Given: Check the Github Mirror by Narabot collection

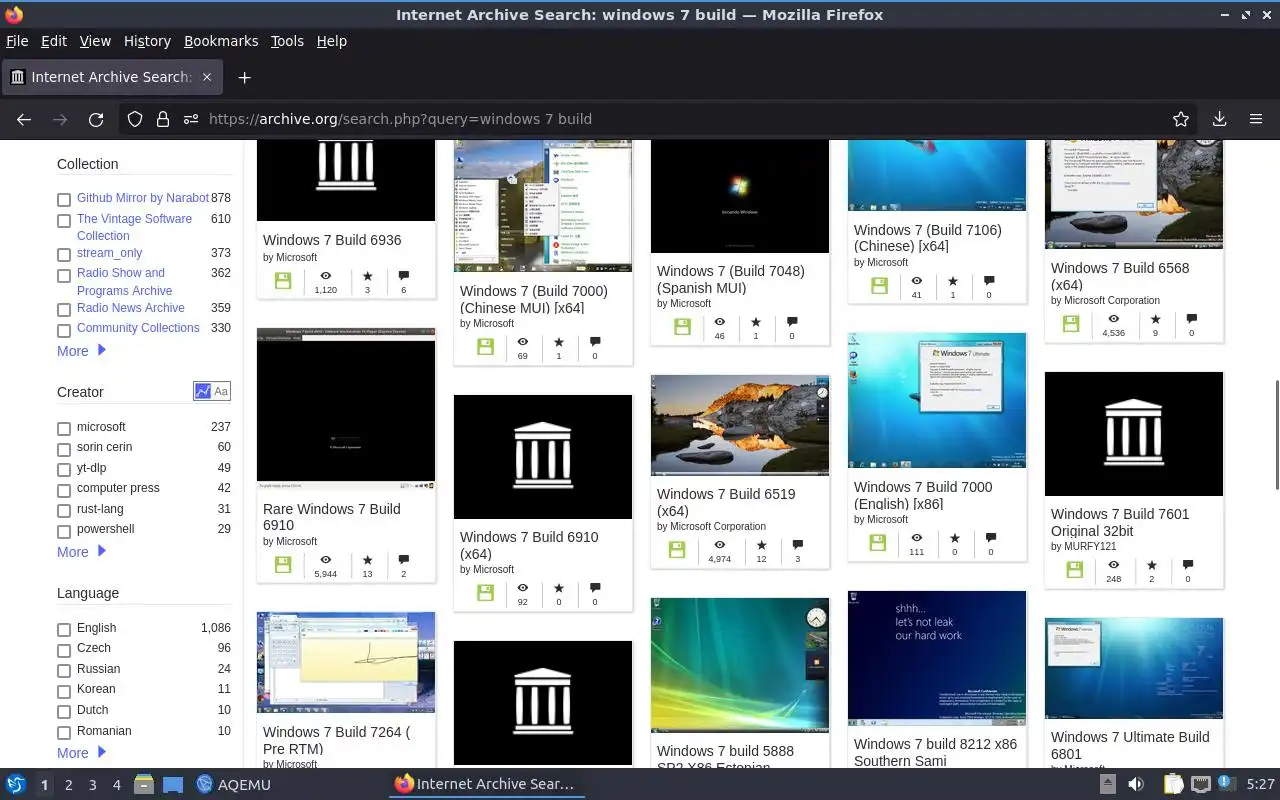Looking at the screenshot, I should [x=64, y=200].
